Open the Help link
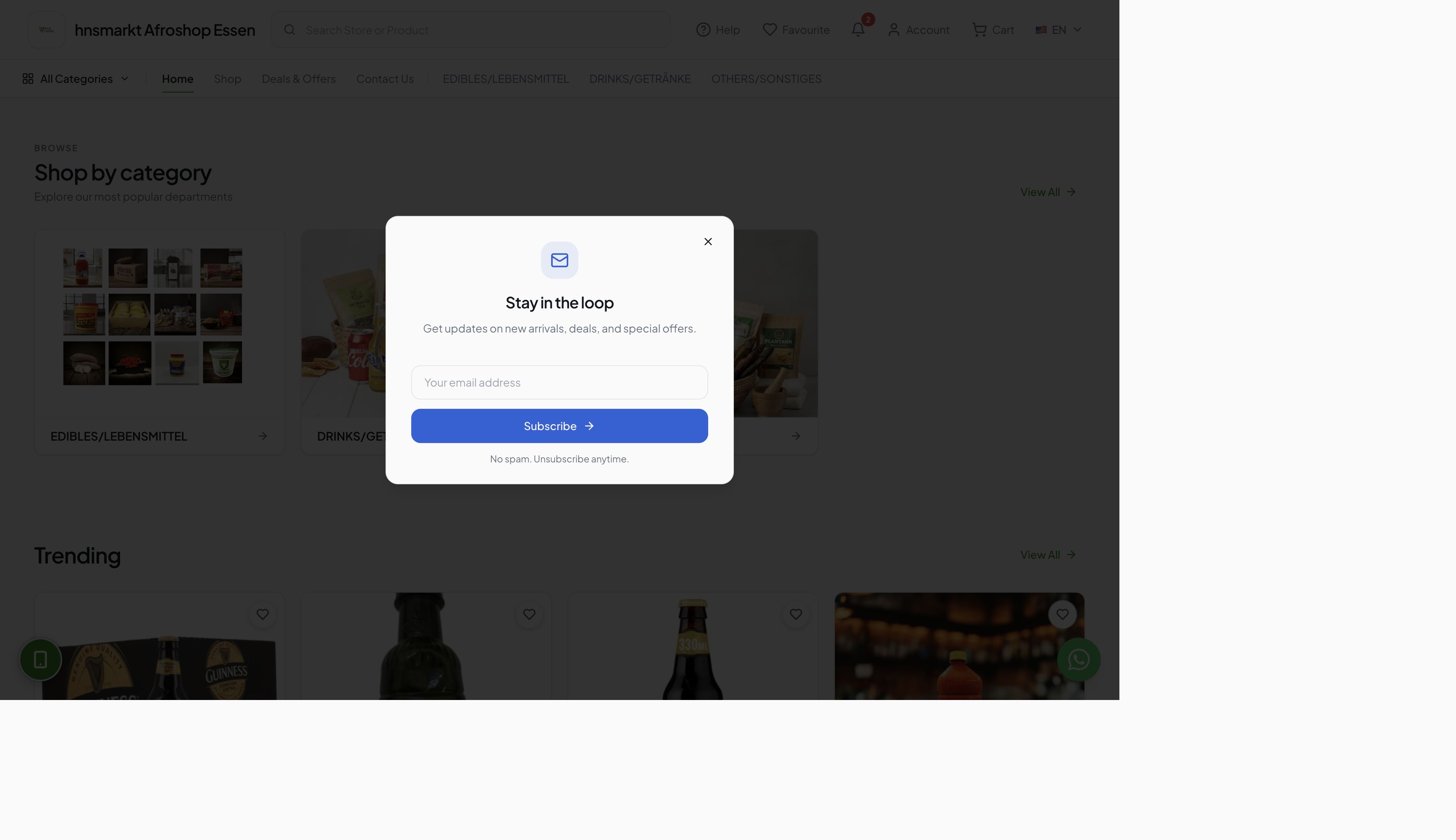 718,30
